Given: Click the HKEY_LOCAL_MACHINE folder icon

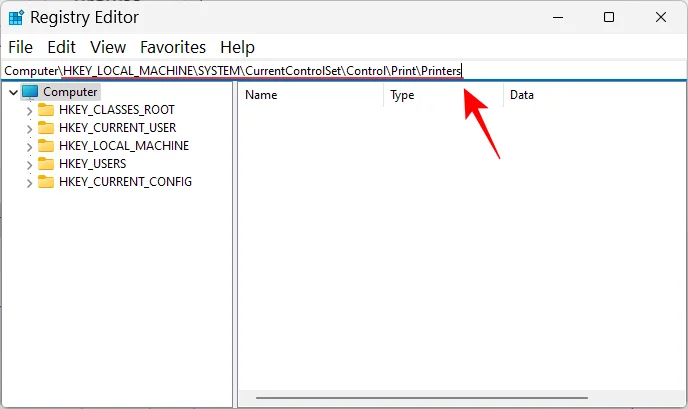Looking at the screenshot, I should pos(46,146).
